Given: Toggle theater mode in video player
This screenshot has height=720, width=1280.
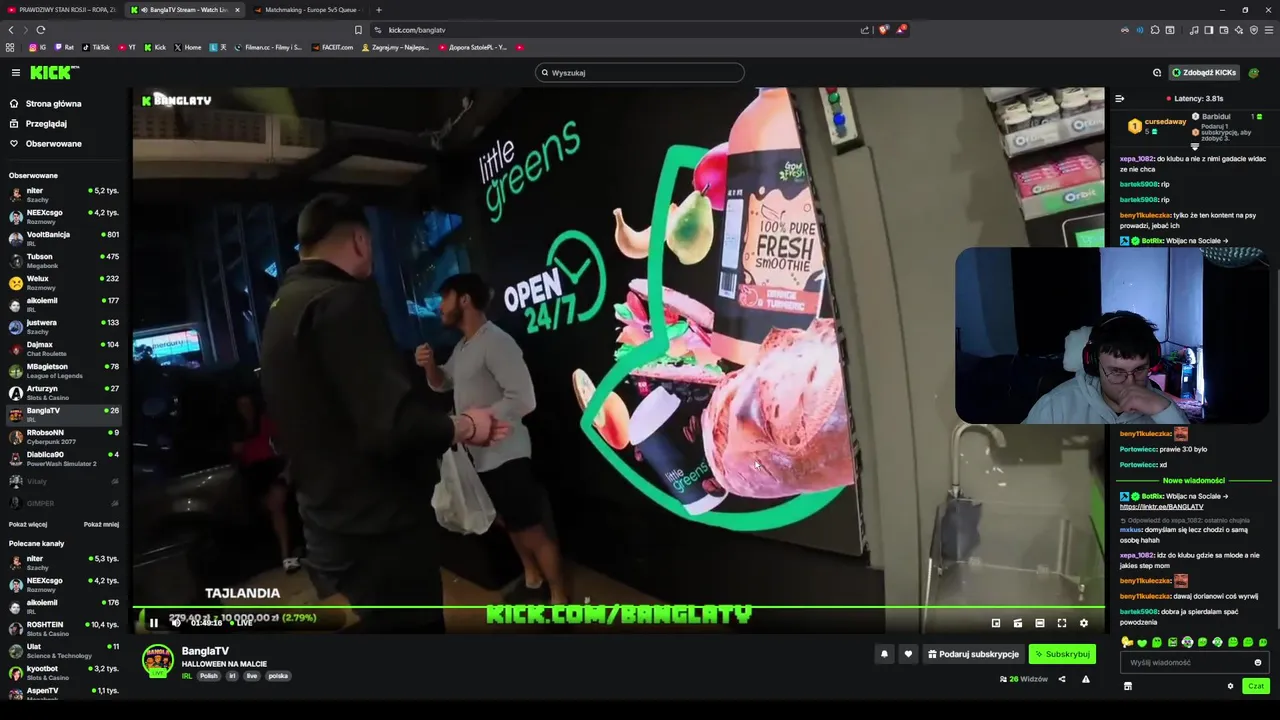Looking at the screenshot, I should (x=1040, y=623).
